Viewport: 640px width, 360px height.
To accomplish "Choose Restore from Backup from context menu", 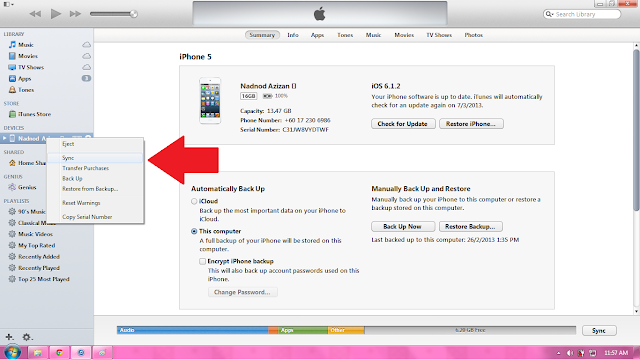I will [95, 189].
